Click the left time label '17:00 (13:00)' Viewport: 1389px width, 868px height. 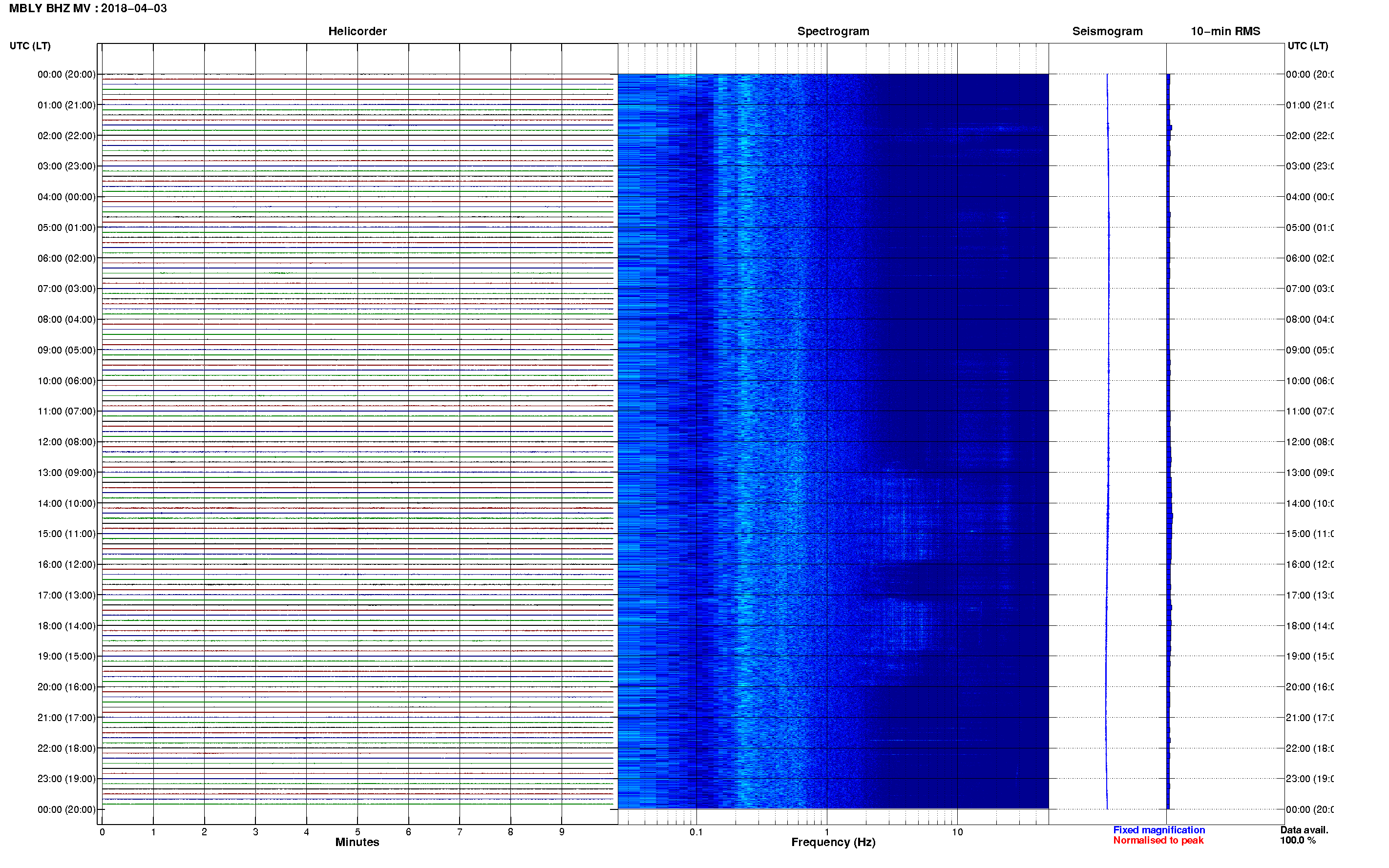[x=66, y=595]
